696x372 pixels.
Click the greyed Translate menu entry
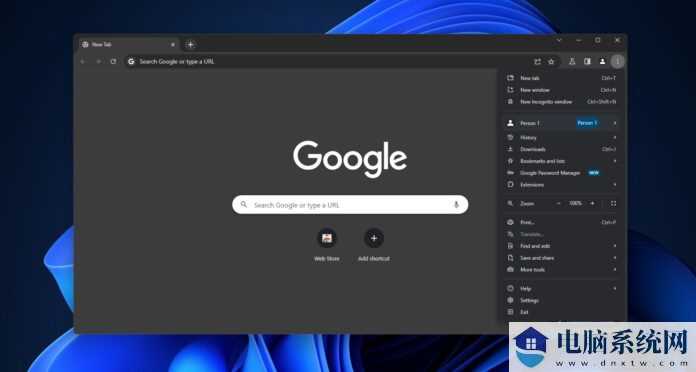point(561,234)
